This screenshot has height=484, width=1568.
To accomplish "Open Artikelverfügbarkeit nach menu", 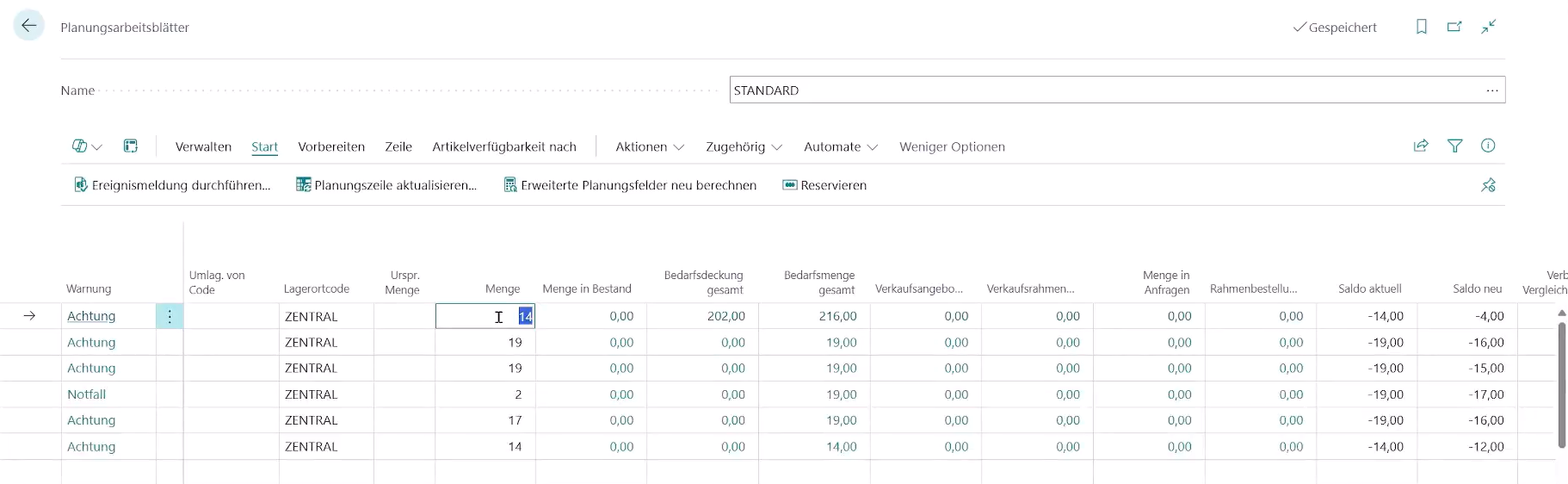I will point(504,146).
